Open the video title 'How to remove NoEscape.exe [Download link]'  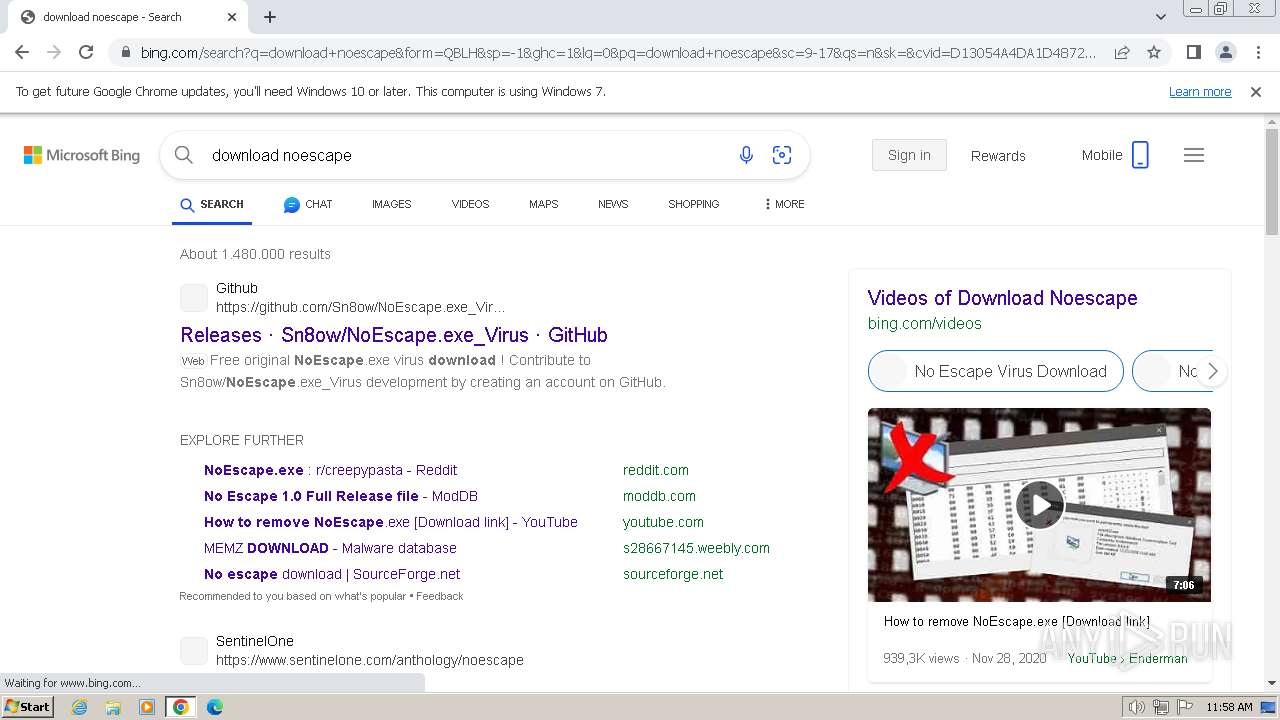pos(1017,621)
